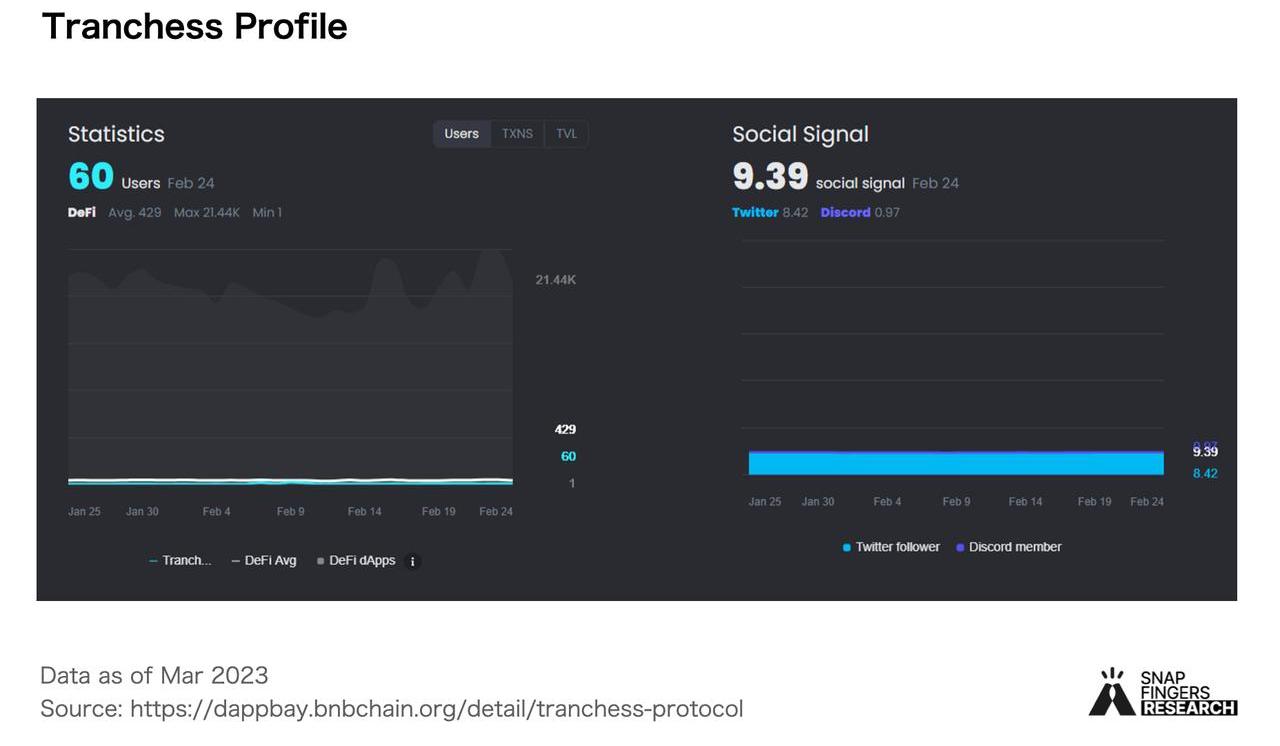The width and height of the screenshot is (1280, 746).
Task: Click the Tranchess Profile heading
Action: (194, 27)
